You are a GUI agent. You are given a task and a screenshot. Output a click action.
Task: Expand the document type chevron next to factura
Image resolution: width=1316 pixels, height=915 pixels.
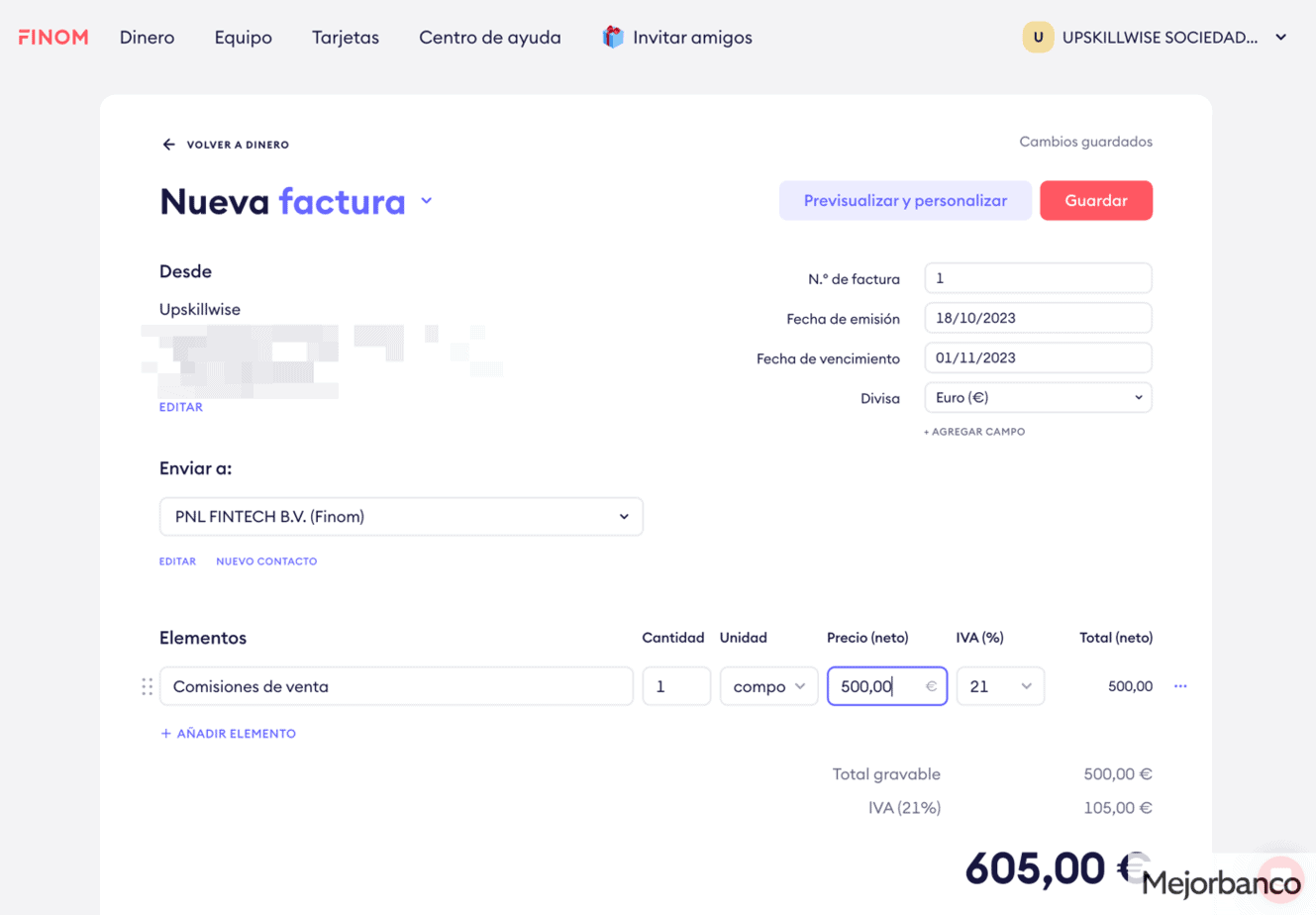tap(426, 201)
